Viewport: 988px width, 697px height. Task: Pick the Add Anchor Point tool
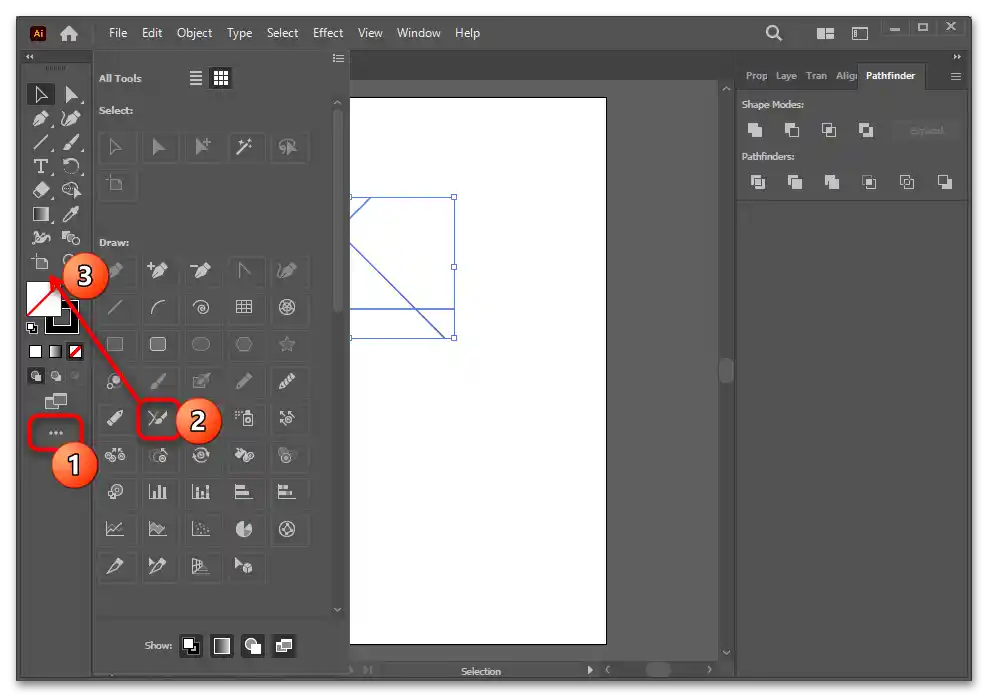coord(158,271)
